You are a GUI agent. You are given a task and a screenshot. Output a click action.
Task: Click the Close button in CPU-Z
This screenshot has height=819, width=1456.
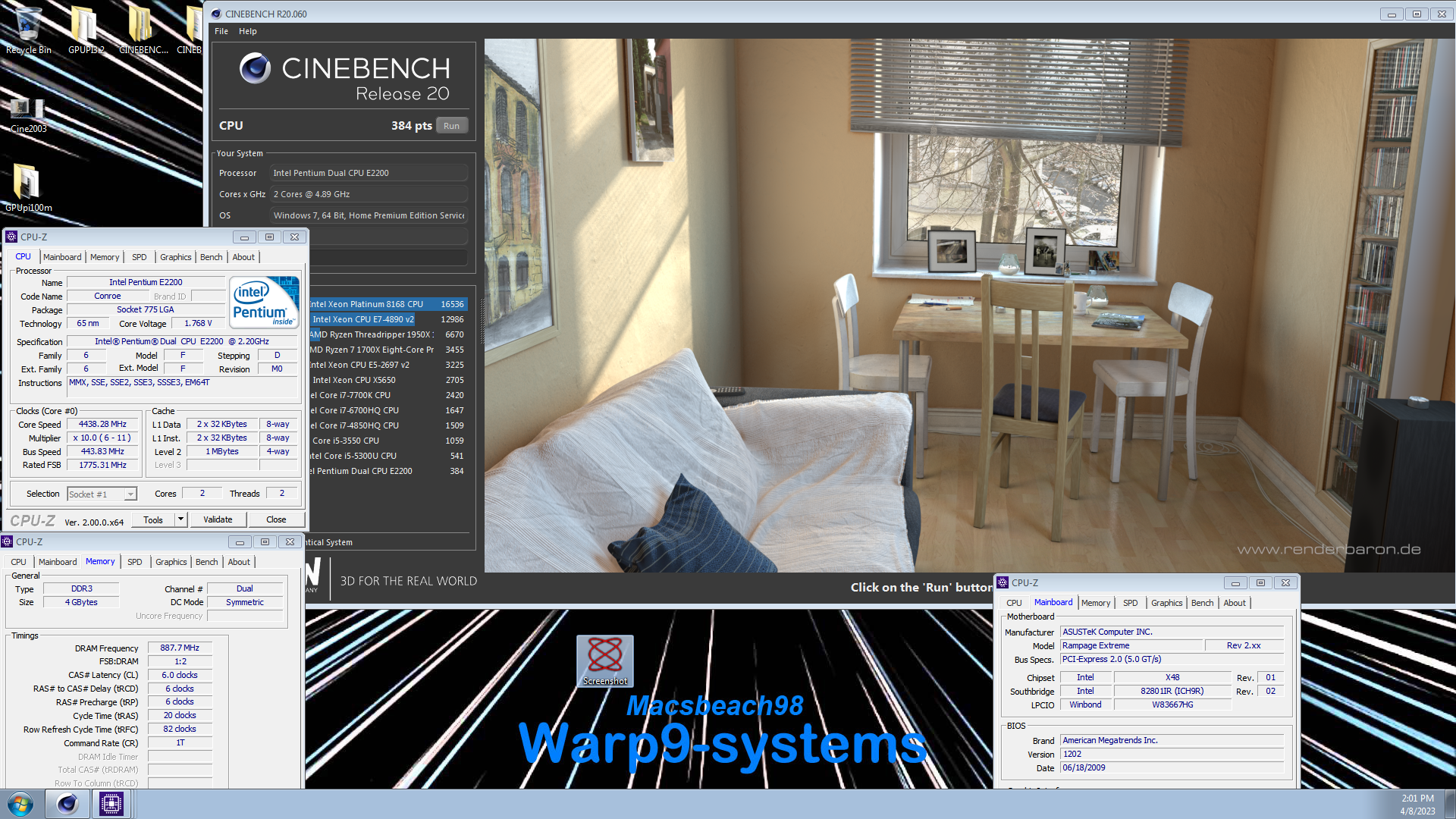276,519
